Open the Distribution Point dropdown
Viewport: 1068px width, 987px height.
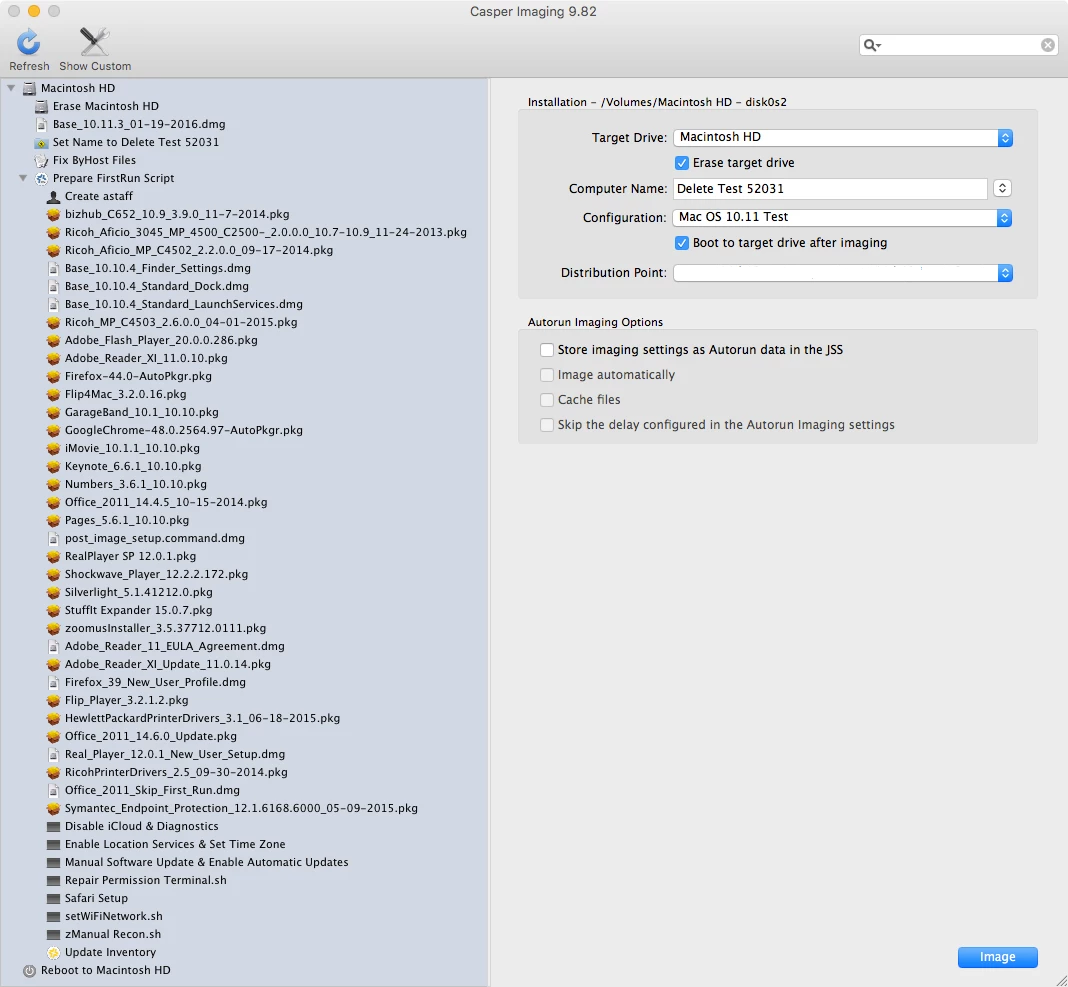pyautogui.click(x=843, y=273)
